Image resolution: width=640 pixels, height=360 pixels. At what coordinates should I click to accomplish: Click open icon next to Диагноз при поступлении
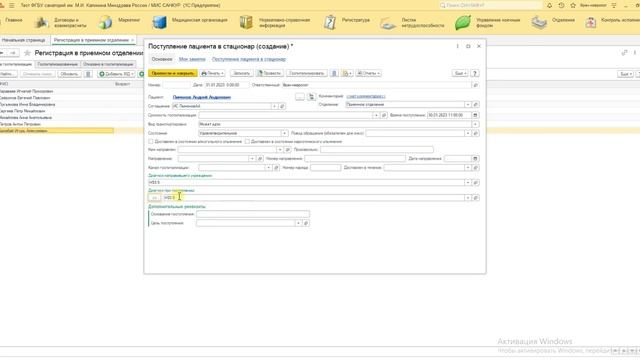476,198
